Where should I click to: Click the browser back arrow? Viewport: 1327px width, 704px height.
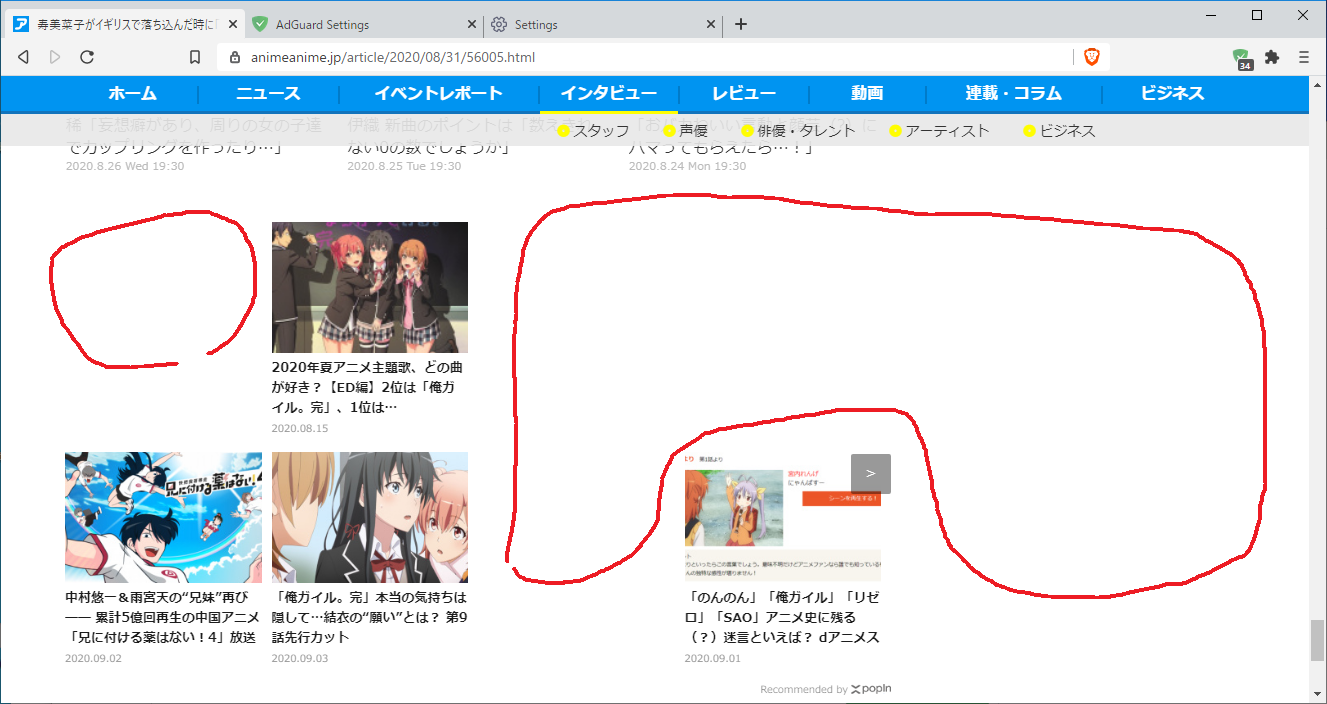pos(23,57)
